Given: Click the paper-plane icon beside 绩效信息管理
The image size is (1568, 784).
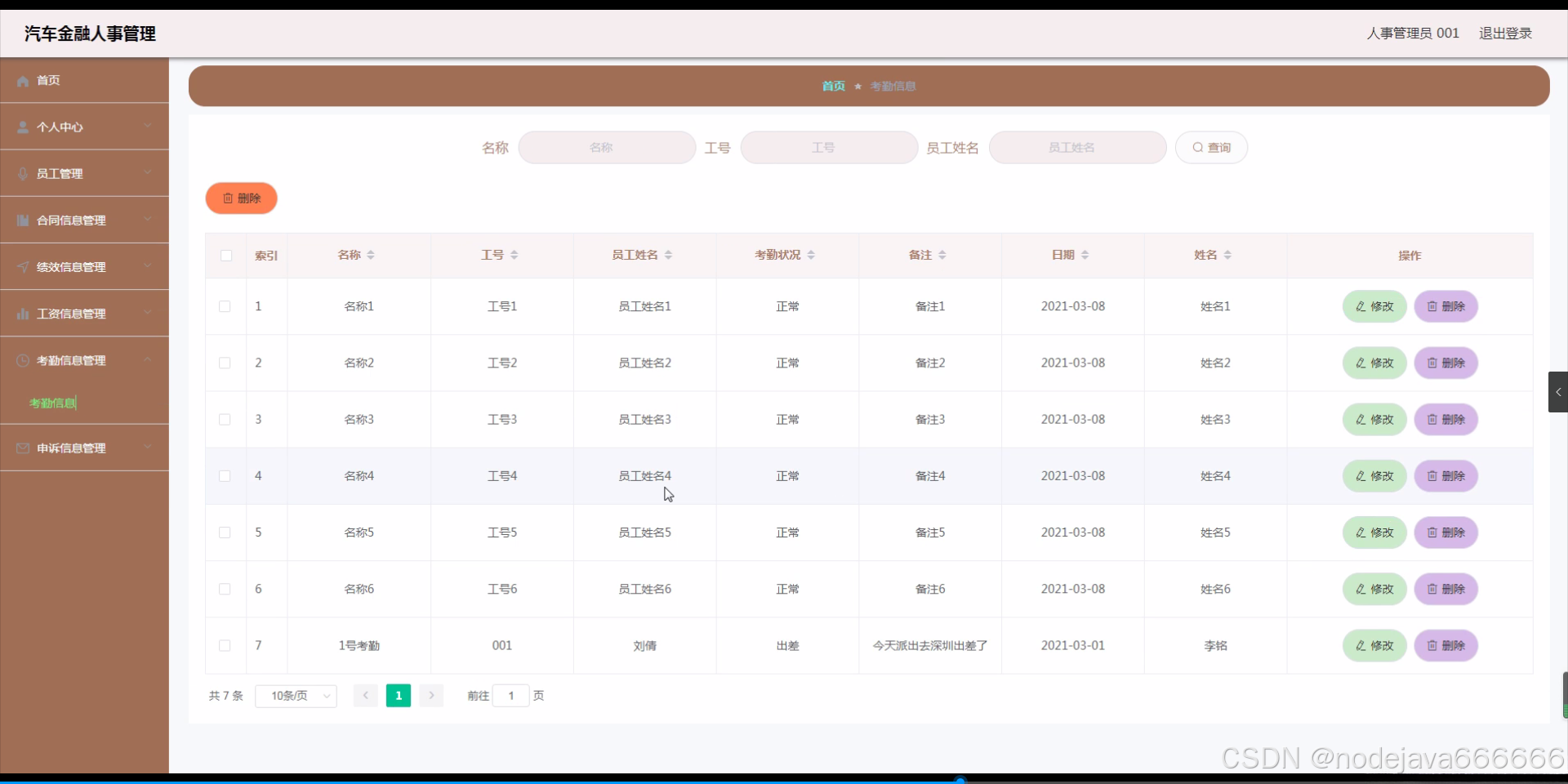Looking at the screenshot, I should tap(23, 267).
